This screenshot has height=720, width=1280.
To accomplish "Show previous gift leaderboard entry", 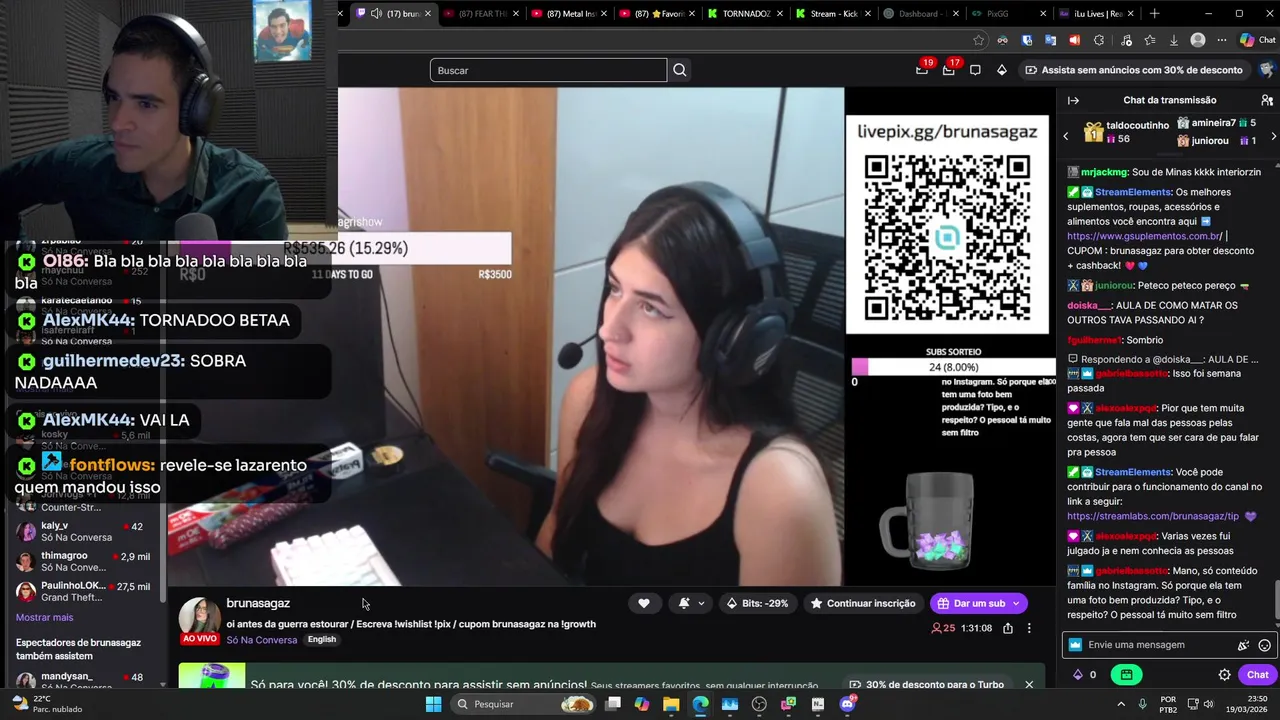I will point(1066,136).
